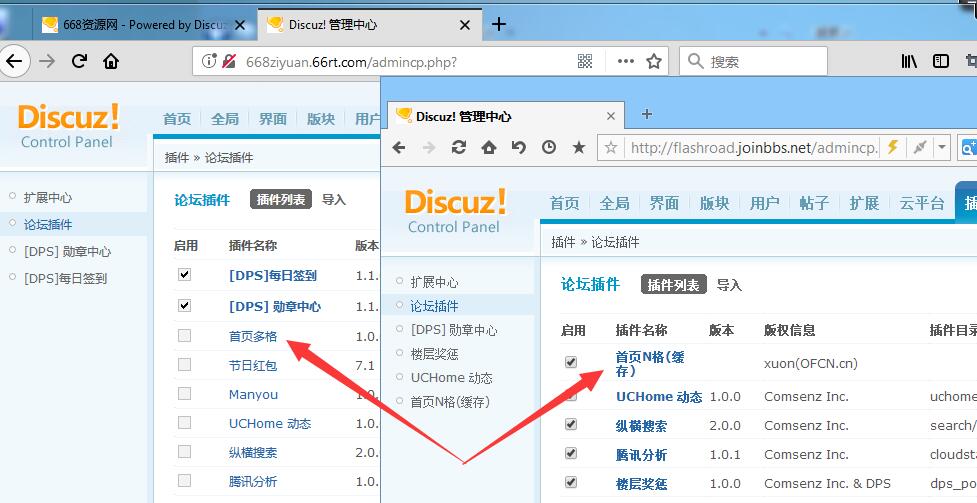Click outline star beside flashroad URL
This screenshot has height=503, width=977.
611,148
